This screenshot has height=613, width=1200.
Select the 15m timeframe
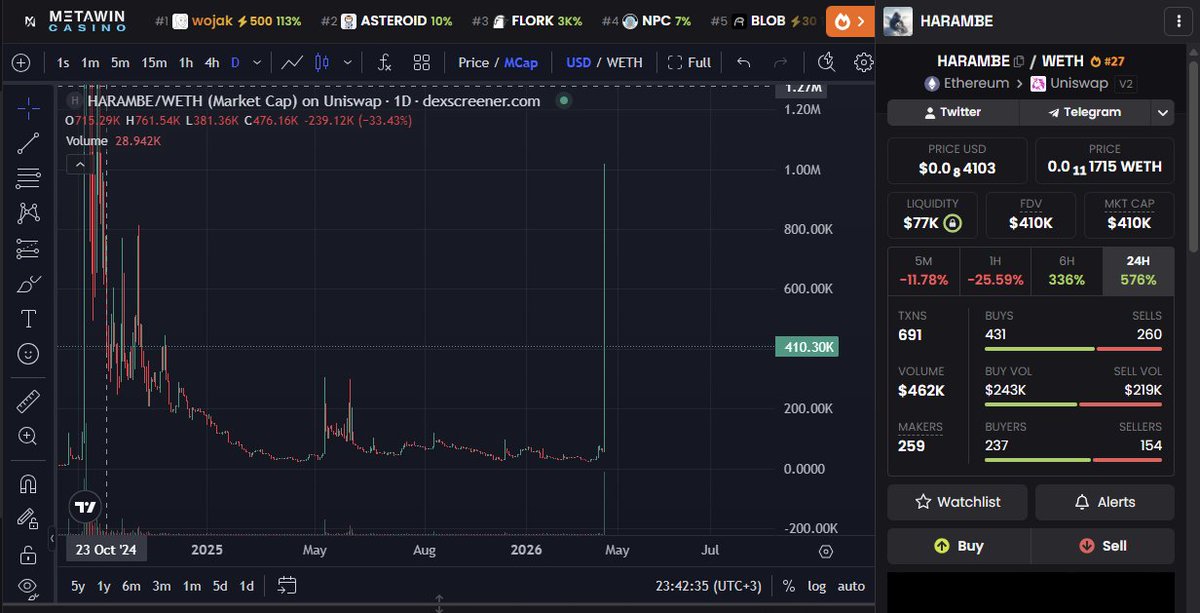tap(154, 63)
